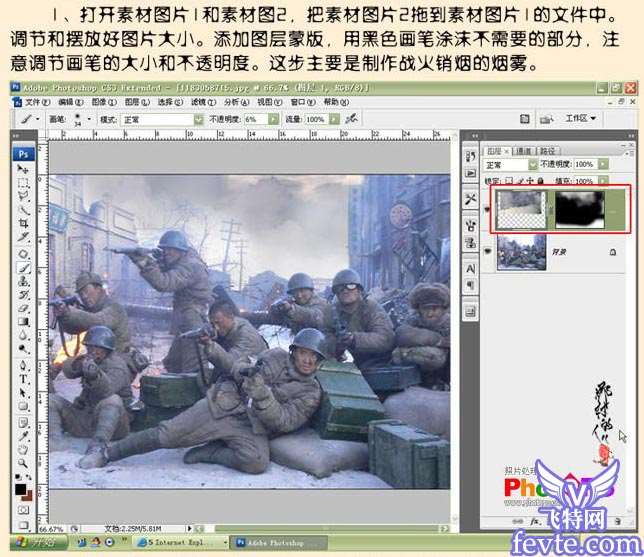Open the Tool Presets panel icon
Viewport: 644px width, 557px height.
(x=471, y=200)
